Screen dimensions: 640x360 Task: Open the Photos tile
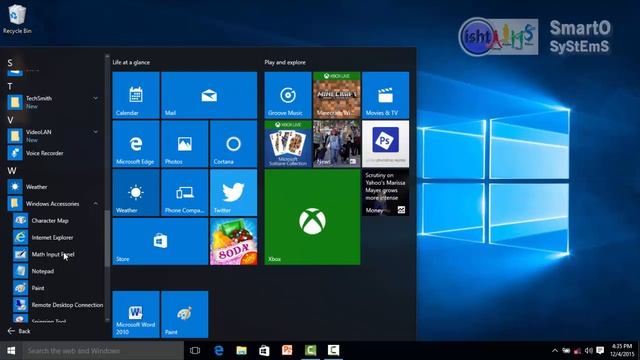(185, 144)
